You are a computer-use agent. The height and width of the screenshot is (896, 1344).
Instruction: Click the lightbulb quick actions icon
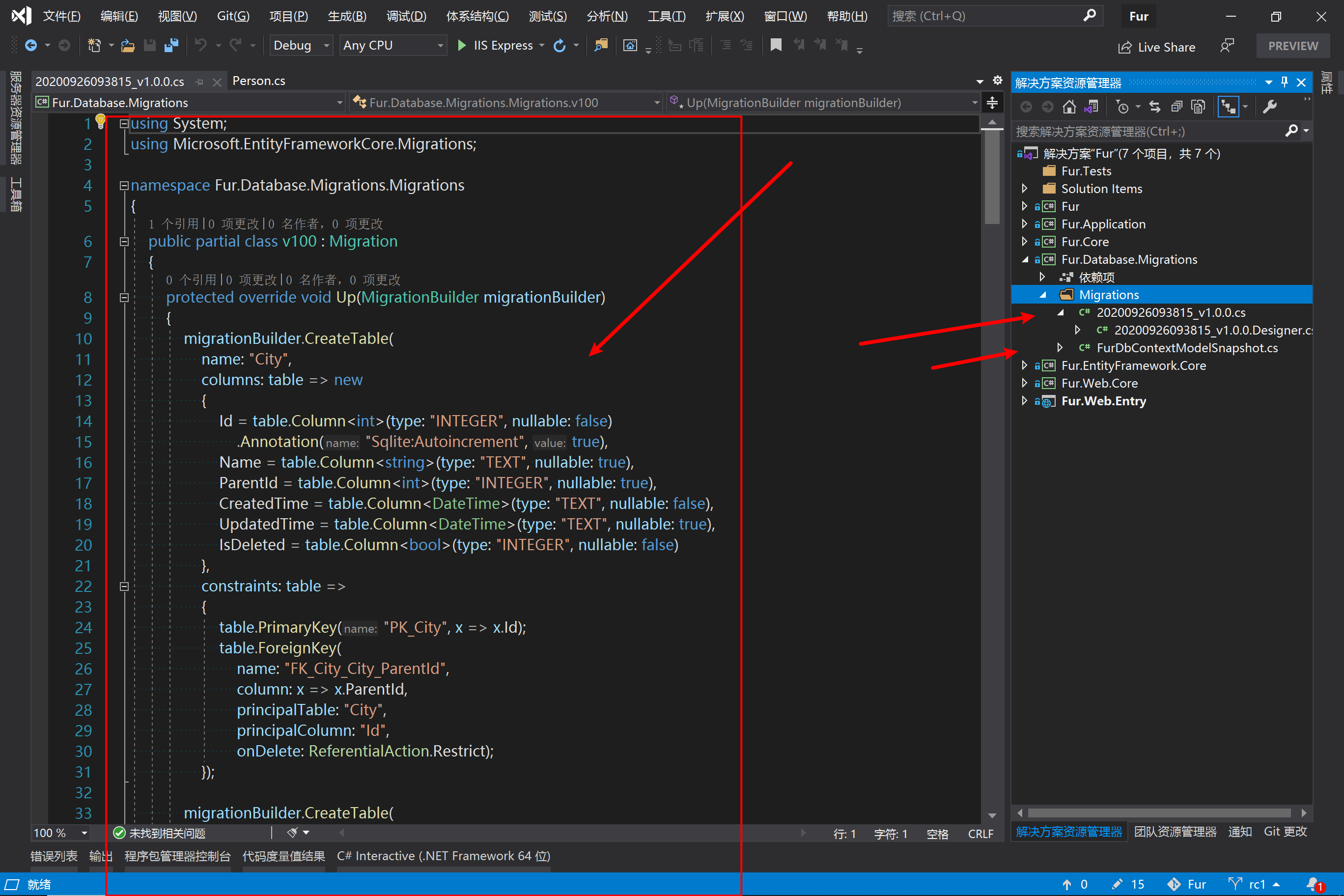101,120
